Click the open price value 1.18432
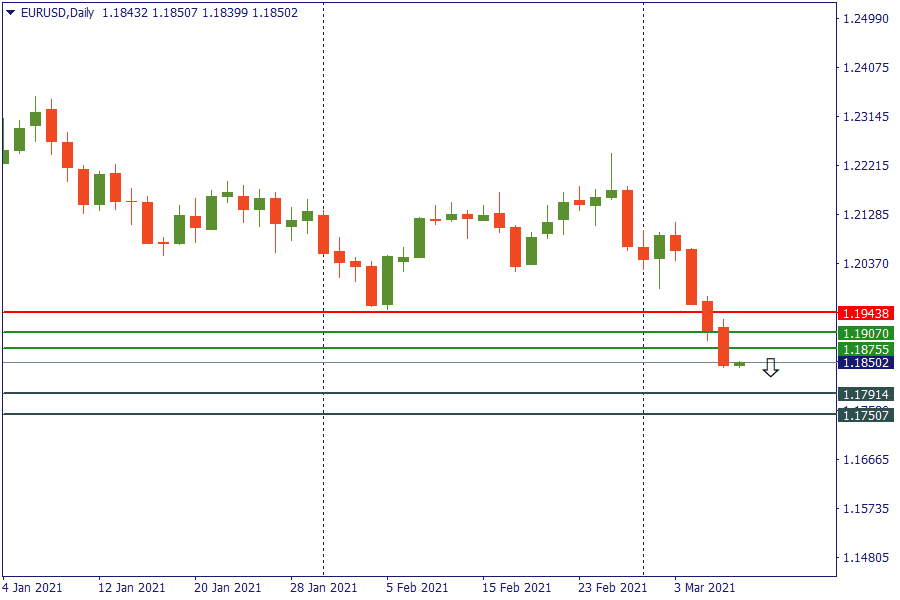The width and height of the screenshot is (900, 600). click(125, 13)
